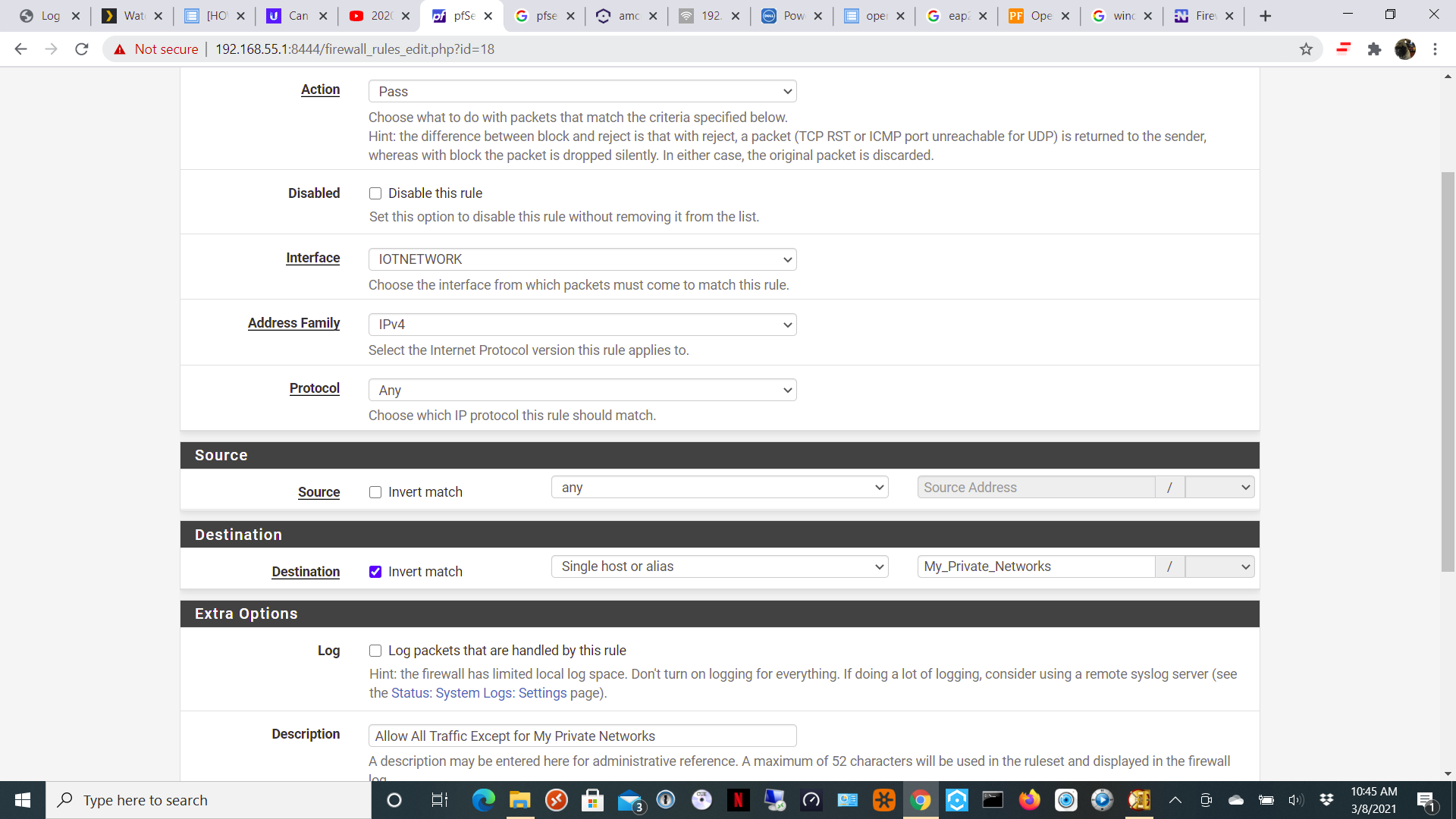Show hidden system tray icons
This screenshot has width=1456, height=819.
[1175, 800]
